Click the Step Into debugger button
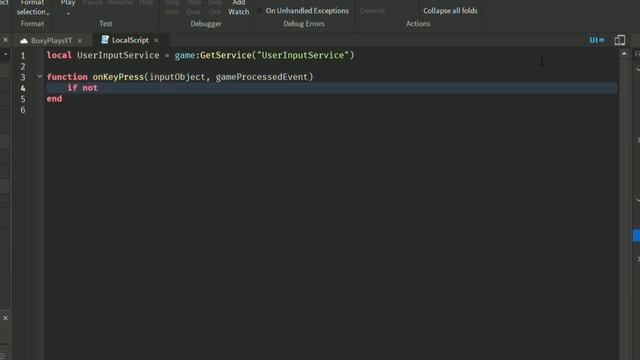640x360 pixels. coord(172,7)
